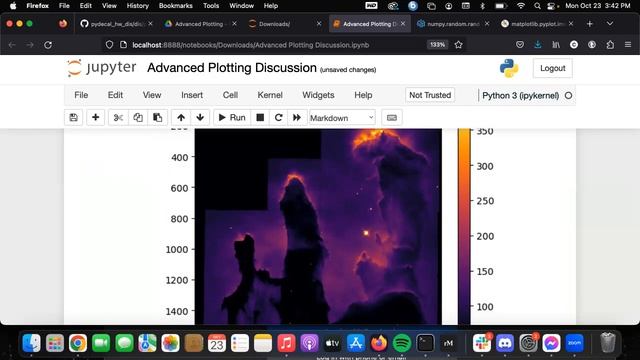Open Spotify from the Dock
This screenshot has width=640, height=360.
pos(402,343)
